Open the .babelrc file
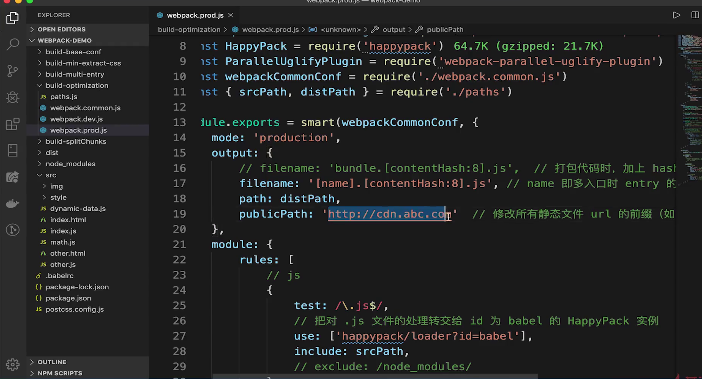 point(59,276)
